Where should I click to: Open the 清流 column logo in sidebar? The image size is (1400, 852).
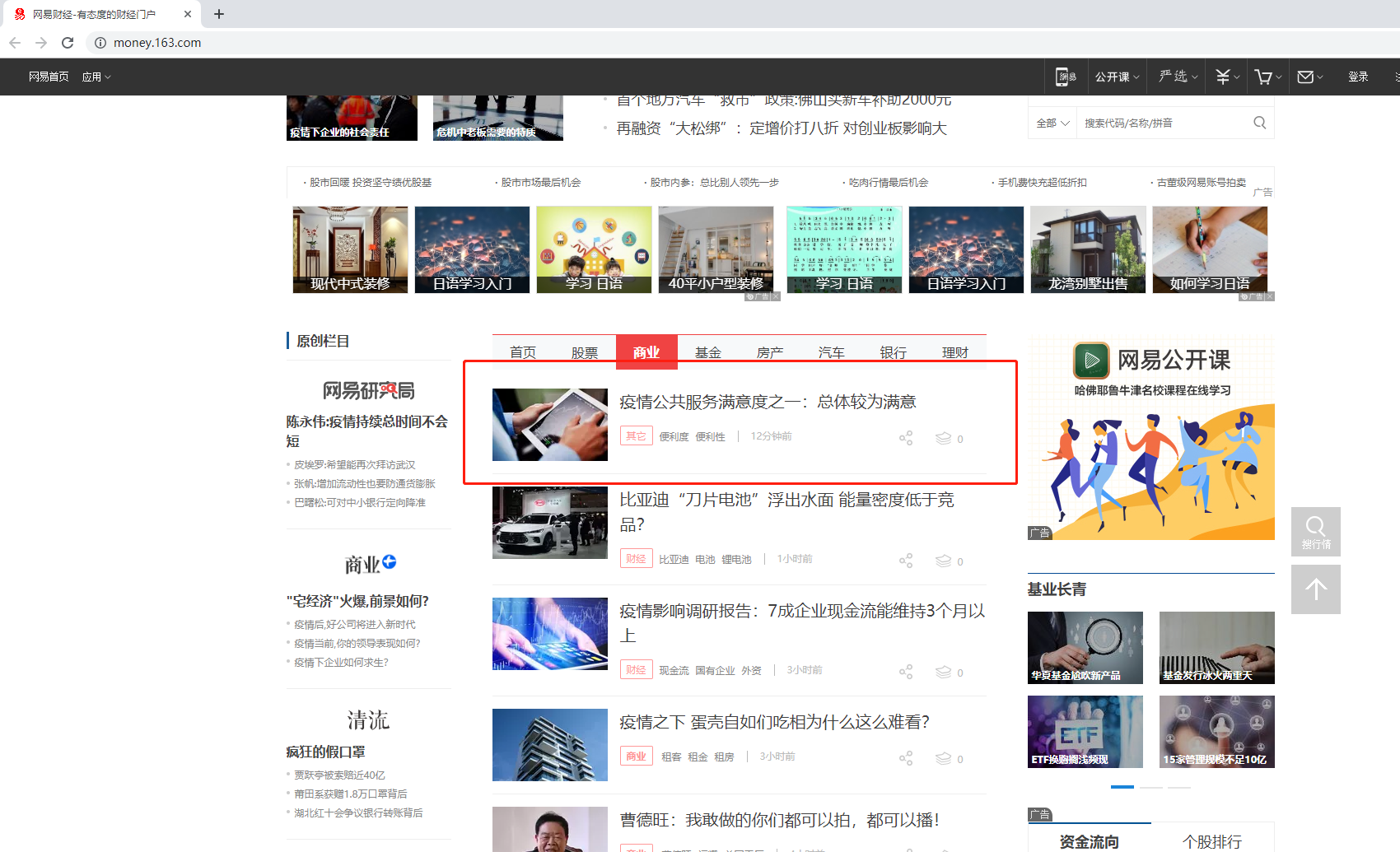[x=368, y=720]
